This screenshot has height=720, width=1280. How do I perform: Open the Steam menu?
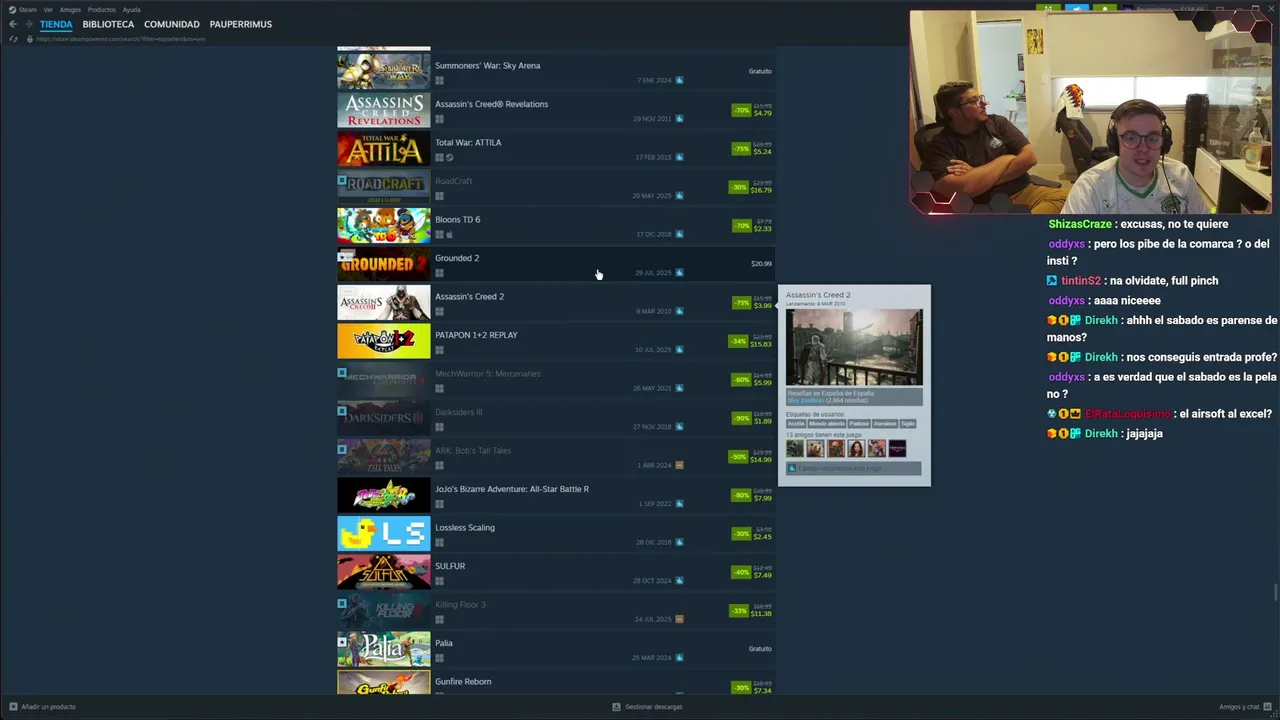(28, 10)
